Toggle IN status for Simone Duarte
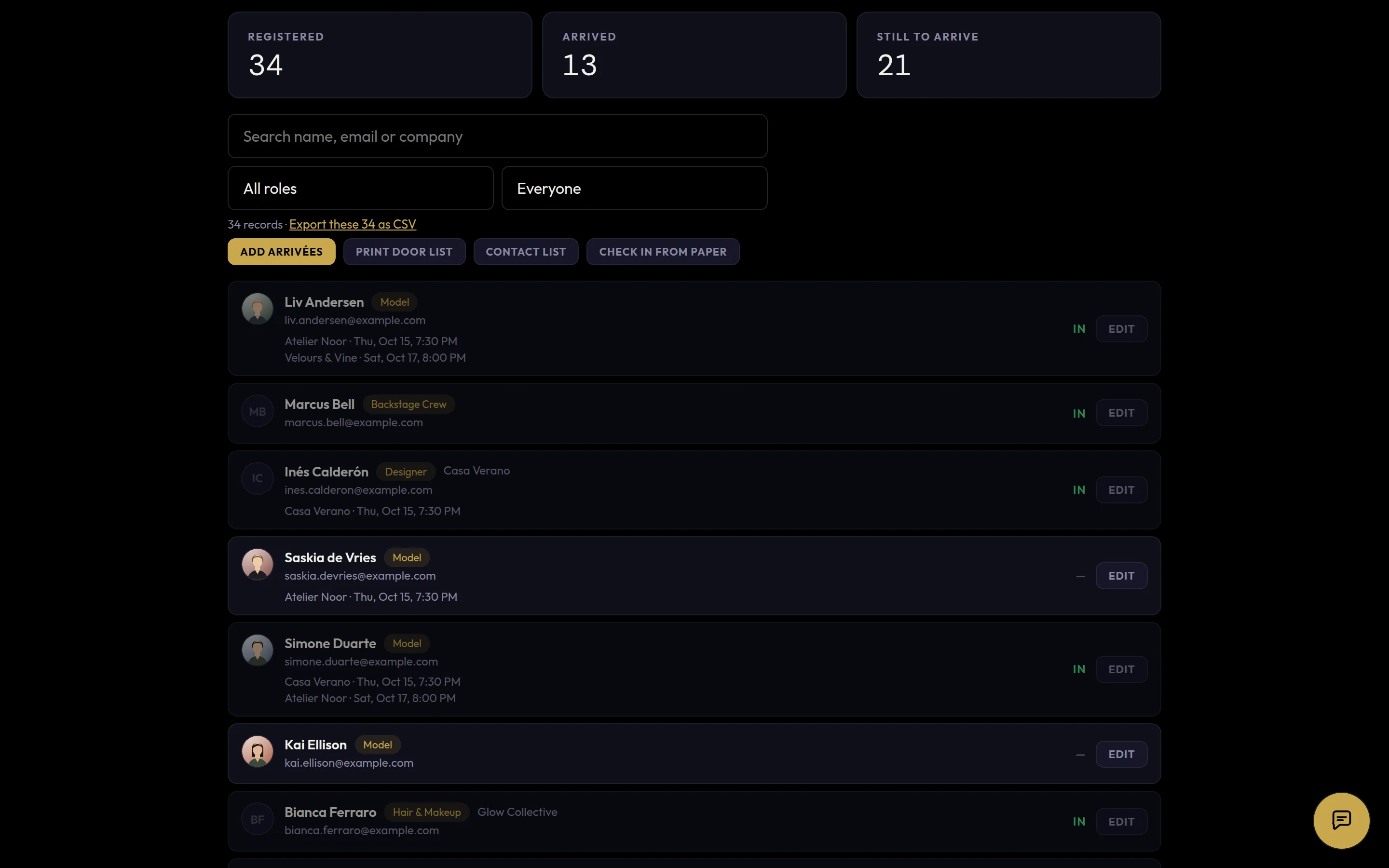Viewport: 1389px width, 868px height. pos(1079,669)
